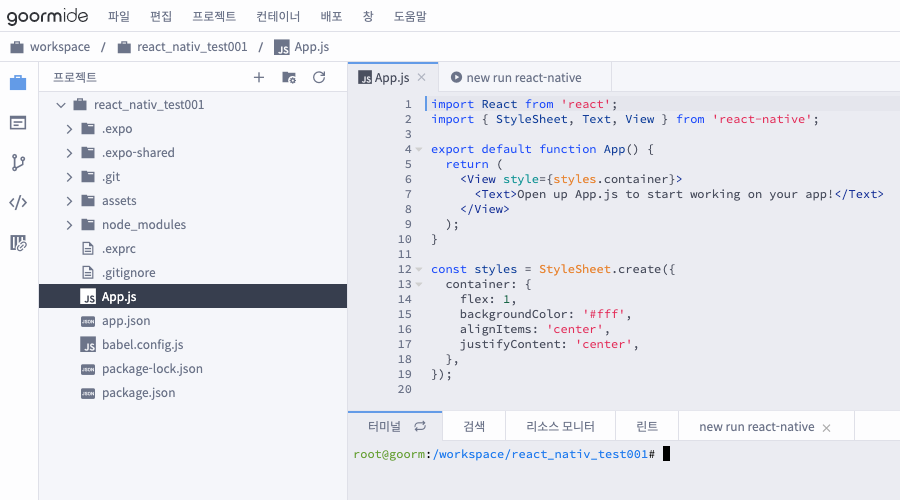Open the 도움말 menu
This screenshot has height=500, width=900.
pos(410,17)
